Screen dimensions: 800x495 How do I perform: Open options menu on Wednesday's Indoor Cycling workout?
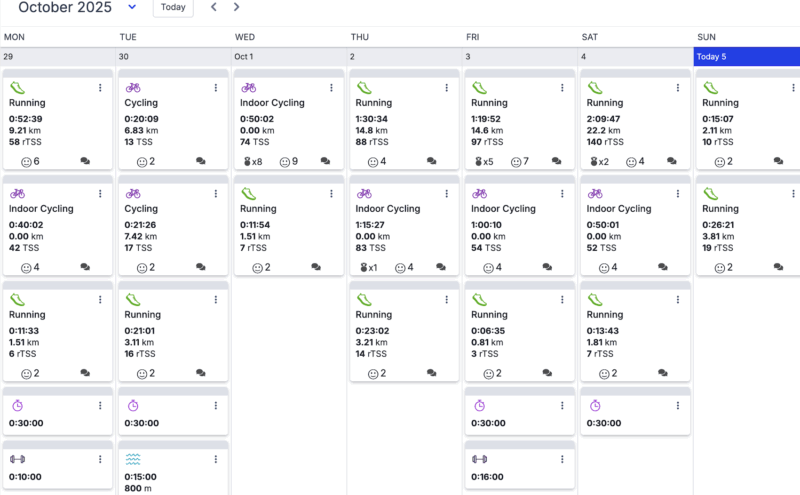(x=331, y=88)
